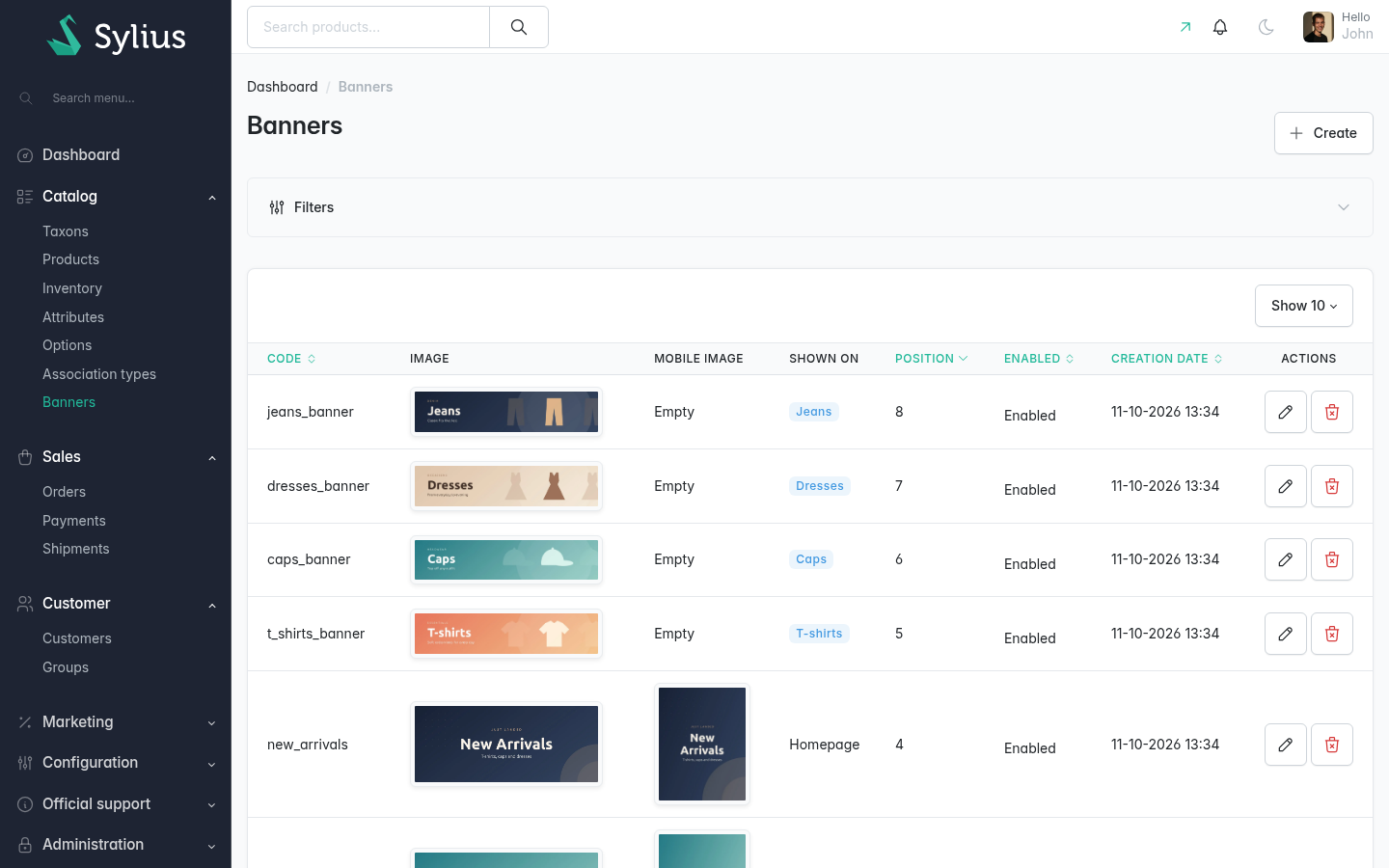Viewport: 1389px width, 868px height.
Task: Click the Create button
Action: pyautogui.click(x=1323, y=133)
